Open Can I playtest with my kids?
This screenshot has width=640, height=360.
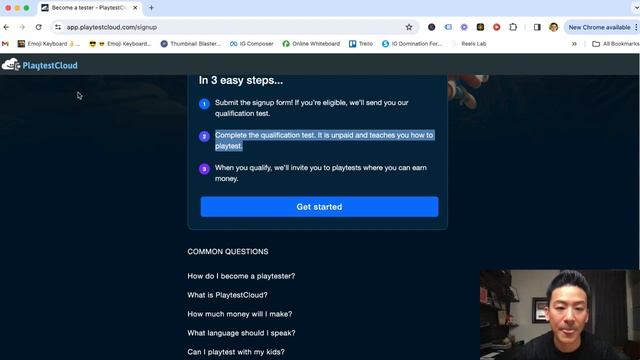click(x=236, y=351)
